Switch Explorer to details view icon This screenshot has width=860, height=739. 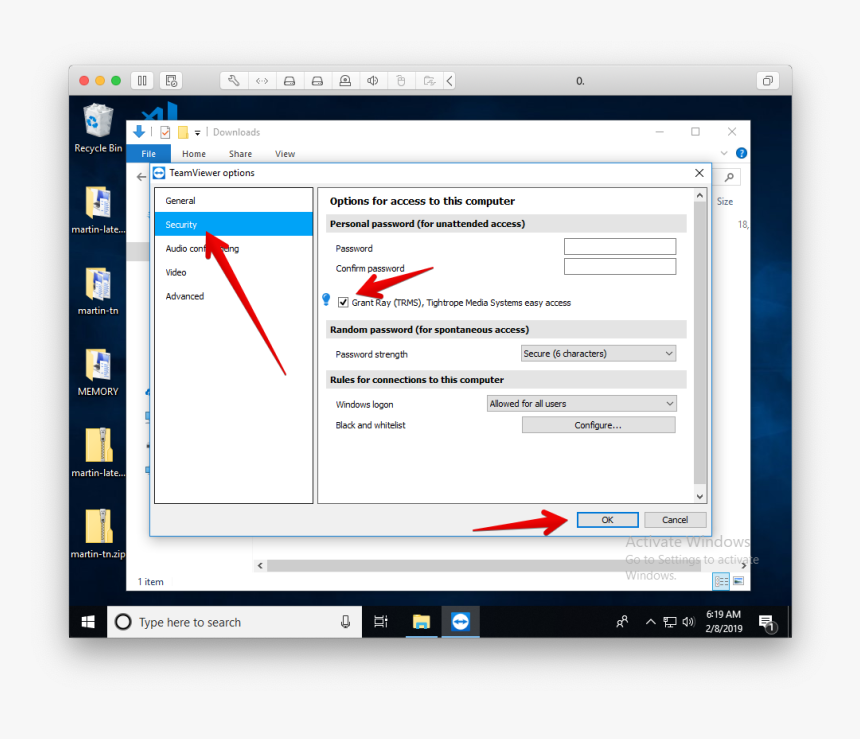click(x=721, y=580)
